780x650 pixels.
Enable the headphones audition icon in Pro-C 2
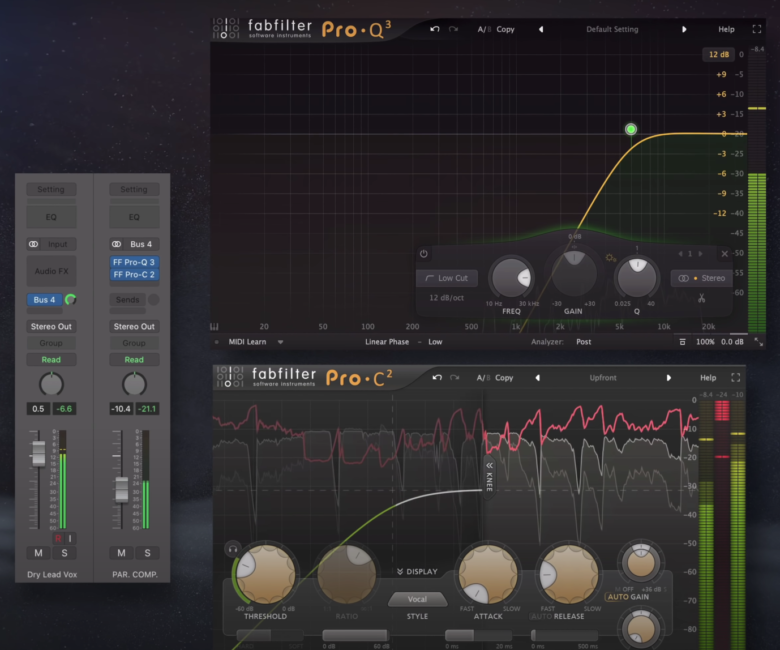pos(232,549)
